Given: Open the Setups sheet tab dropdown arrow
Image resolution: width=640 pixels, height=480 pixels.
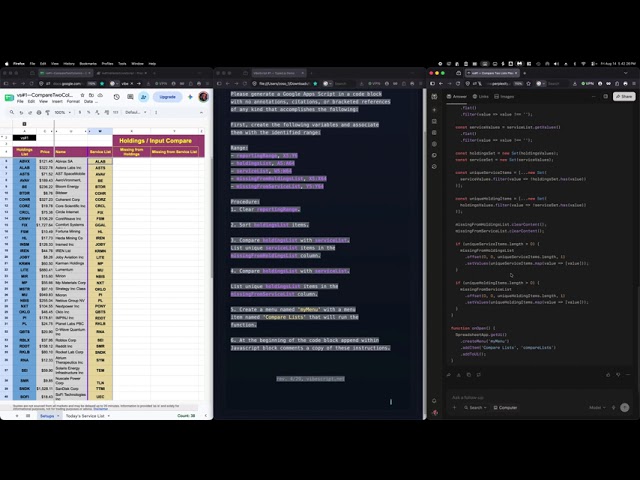Looking at the screenshot, I should [58, 416].
